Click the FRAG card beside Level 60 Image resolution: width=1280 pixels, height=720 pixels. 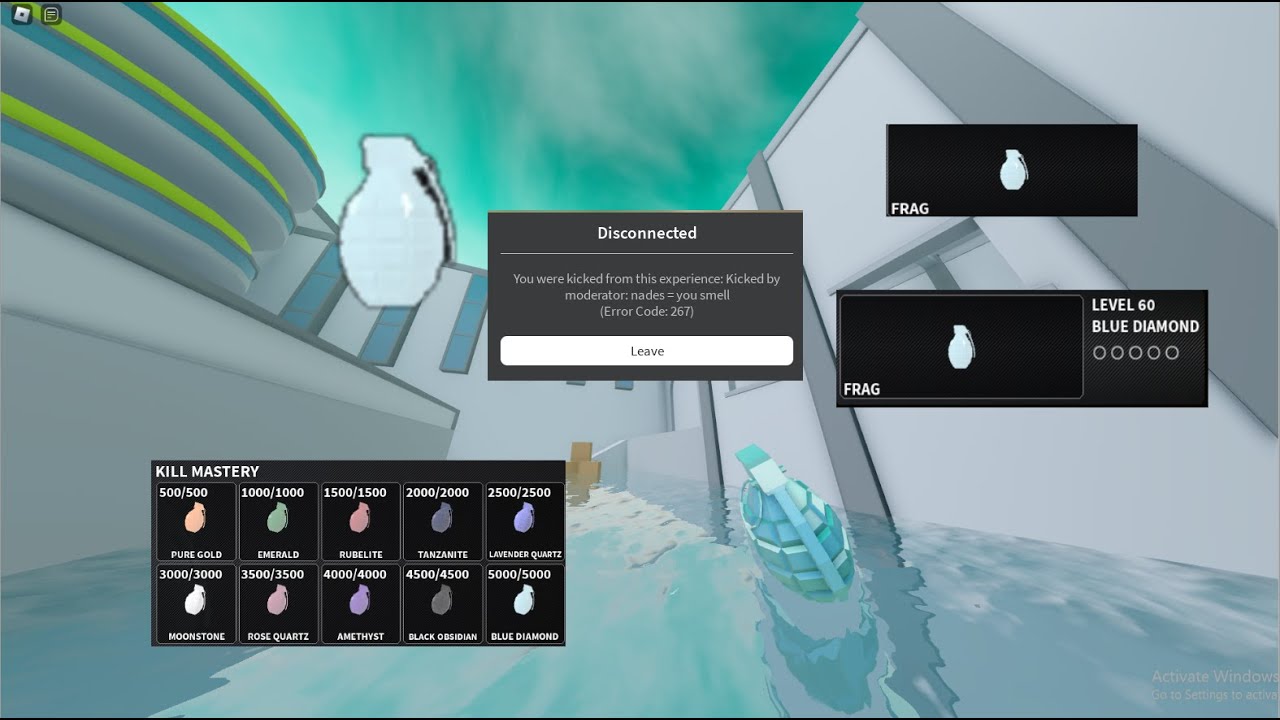[961, 347]
